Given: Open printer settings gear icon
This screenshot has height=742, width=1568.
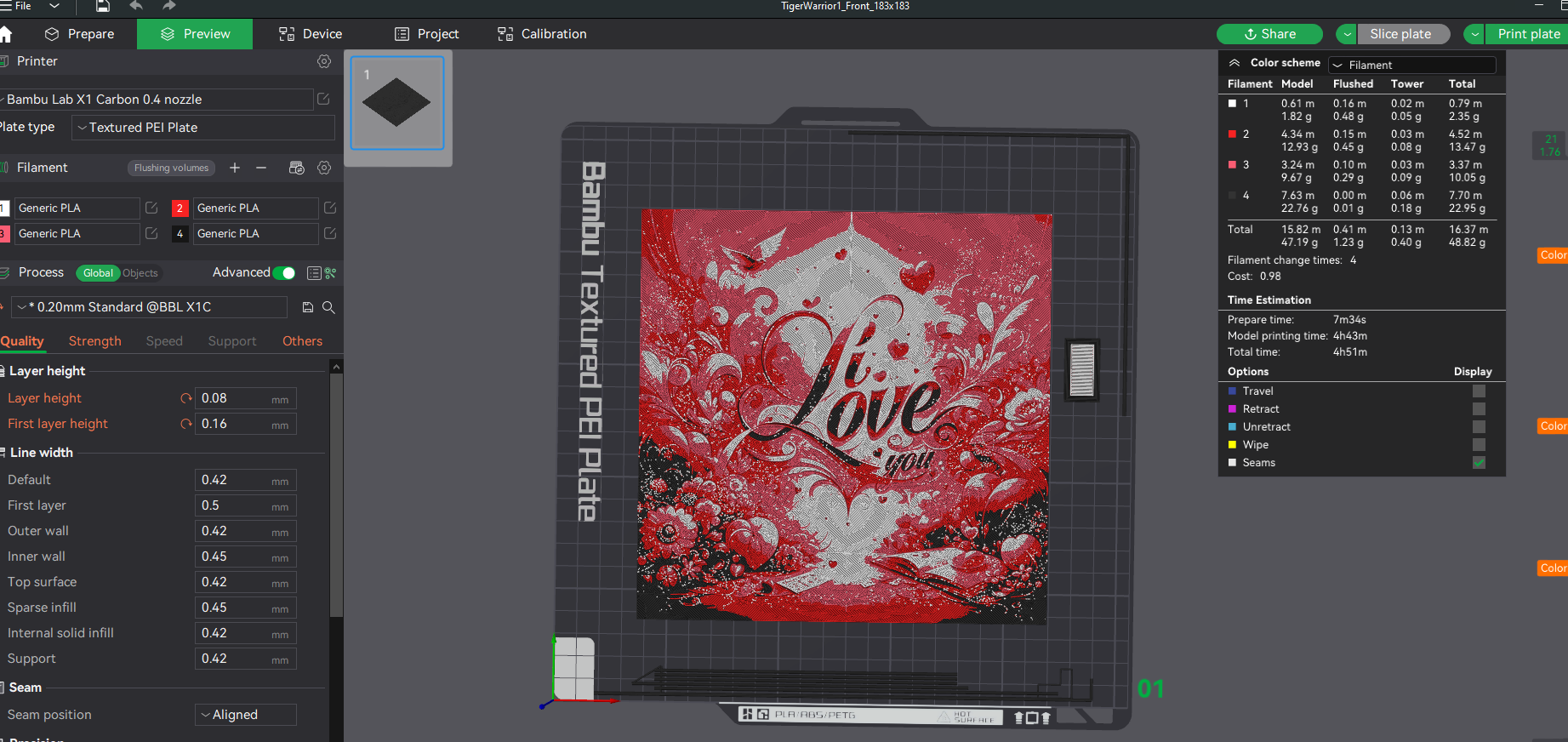Looking at the screenshot, I should tap(324, 61).
